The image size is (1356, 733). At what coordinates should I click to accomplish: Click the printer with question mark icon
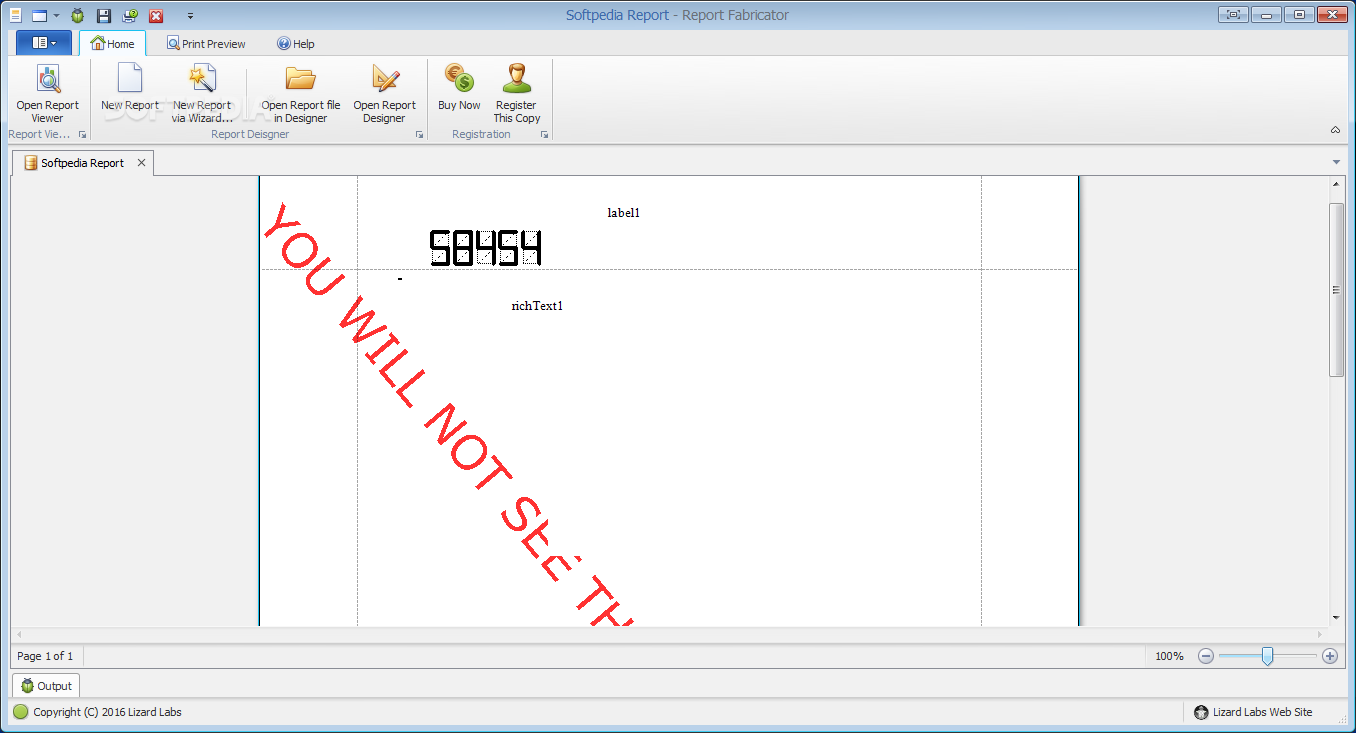tap(130, 16)
